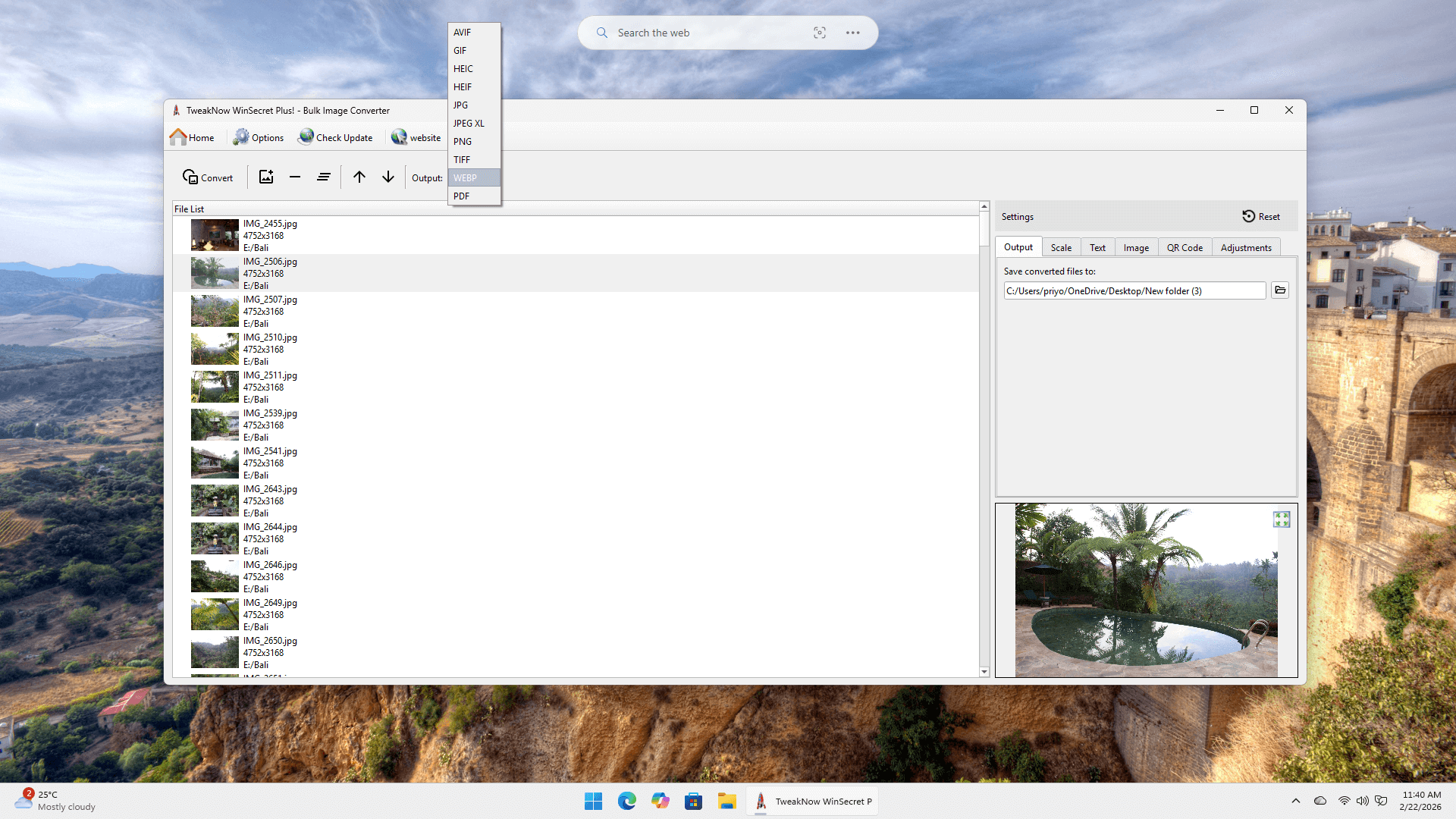Click the Remove Selected minus icon
Viewport: 1456px width, 819px height.
pos(295,177)
